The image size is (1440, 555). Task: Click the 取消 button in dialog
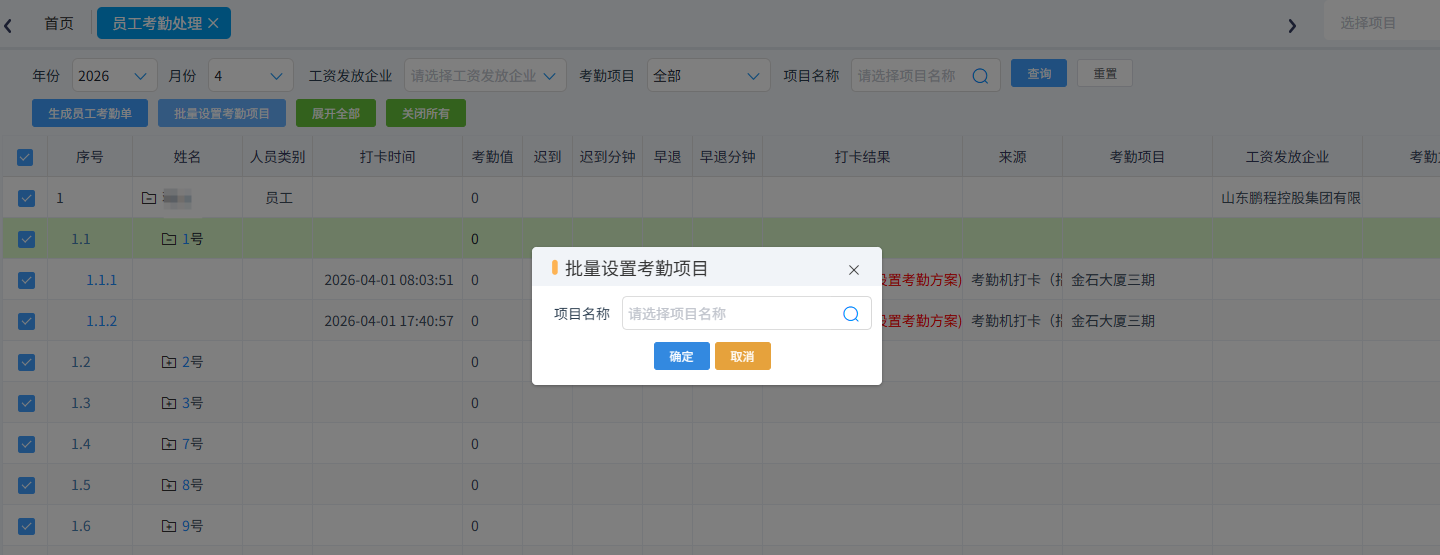(743, 356)
